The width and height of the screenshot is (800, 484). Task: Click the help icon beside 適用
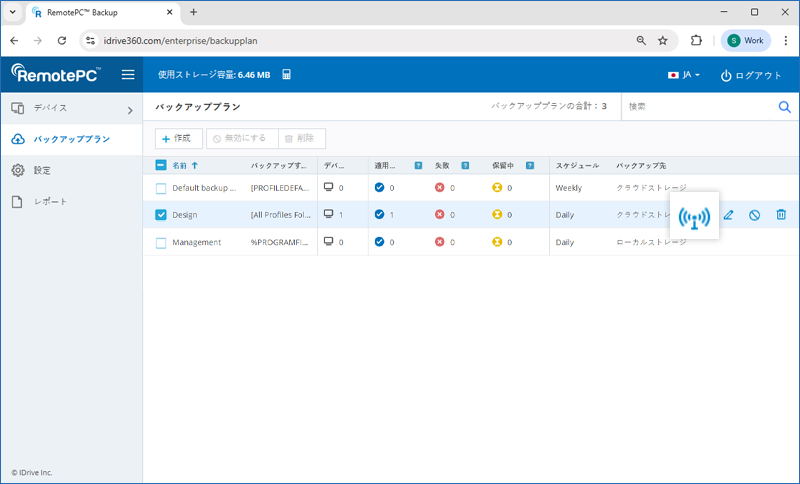418,165
